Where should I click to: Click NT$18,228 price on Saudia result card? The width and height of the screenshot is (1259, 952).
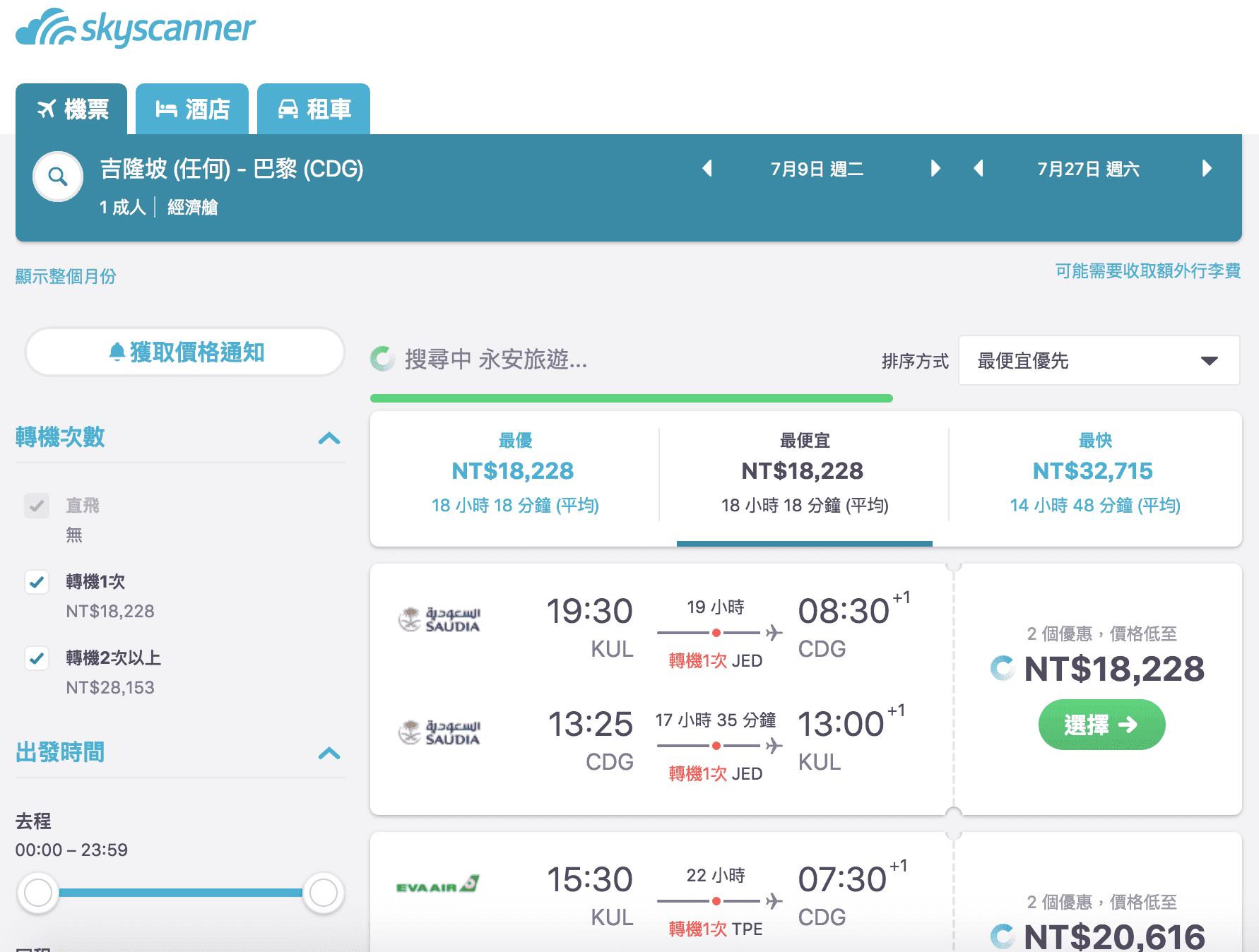[1114, 669]
